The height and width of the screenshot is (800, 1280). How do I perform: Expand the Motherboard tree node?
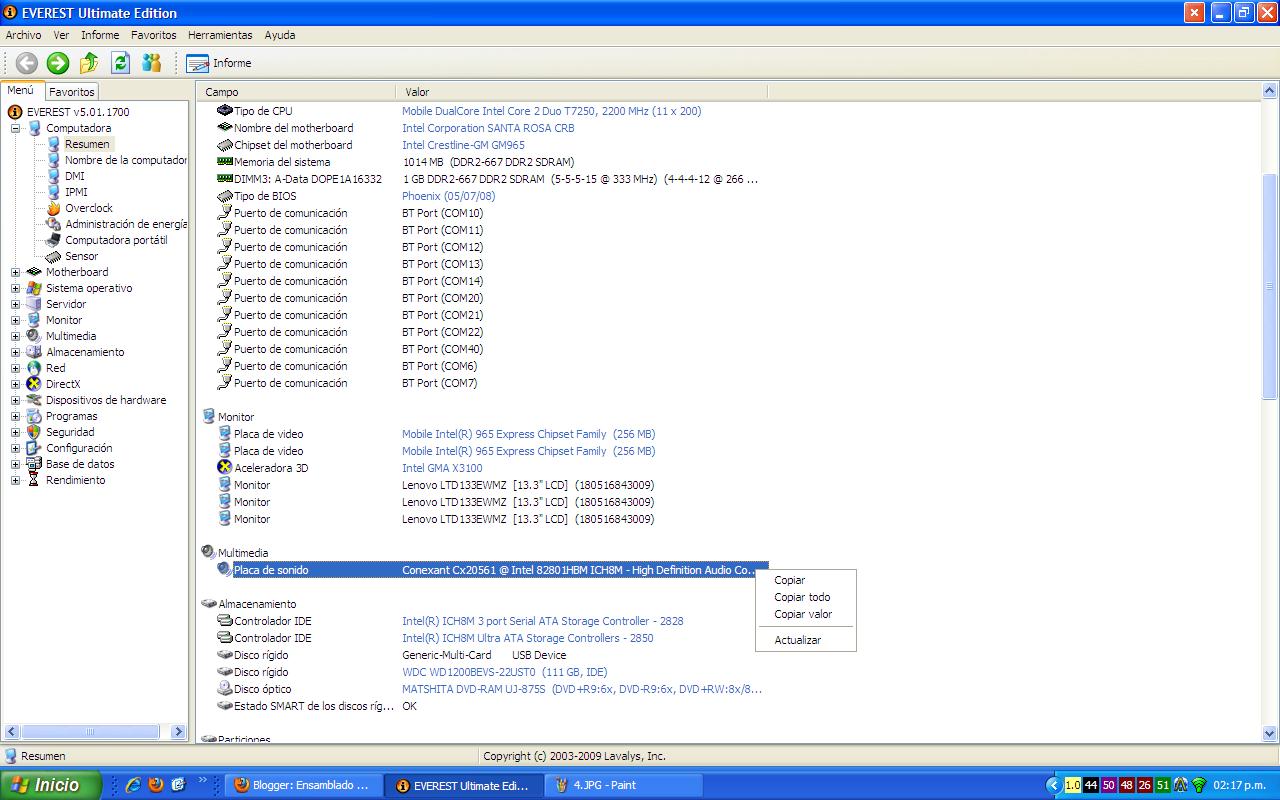[16, 272]
